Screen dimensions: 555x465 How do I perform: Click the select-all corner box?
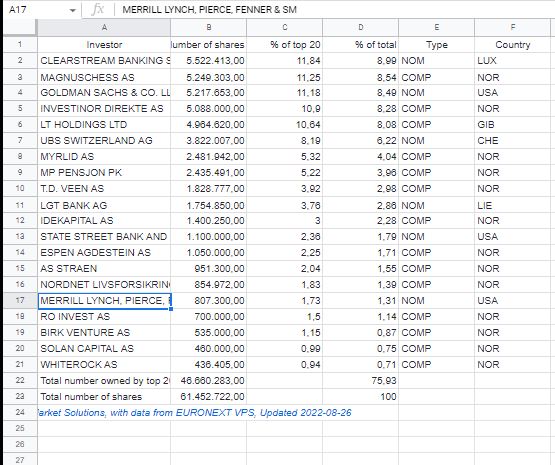[20, 27]
